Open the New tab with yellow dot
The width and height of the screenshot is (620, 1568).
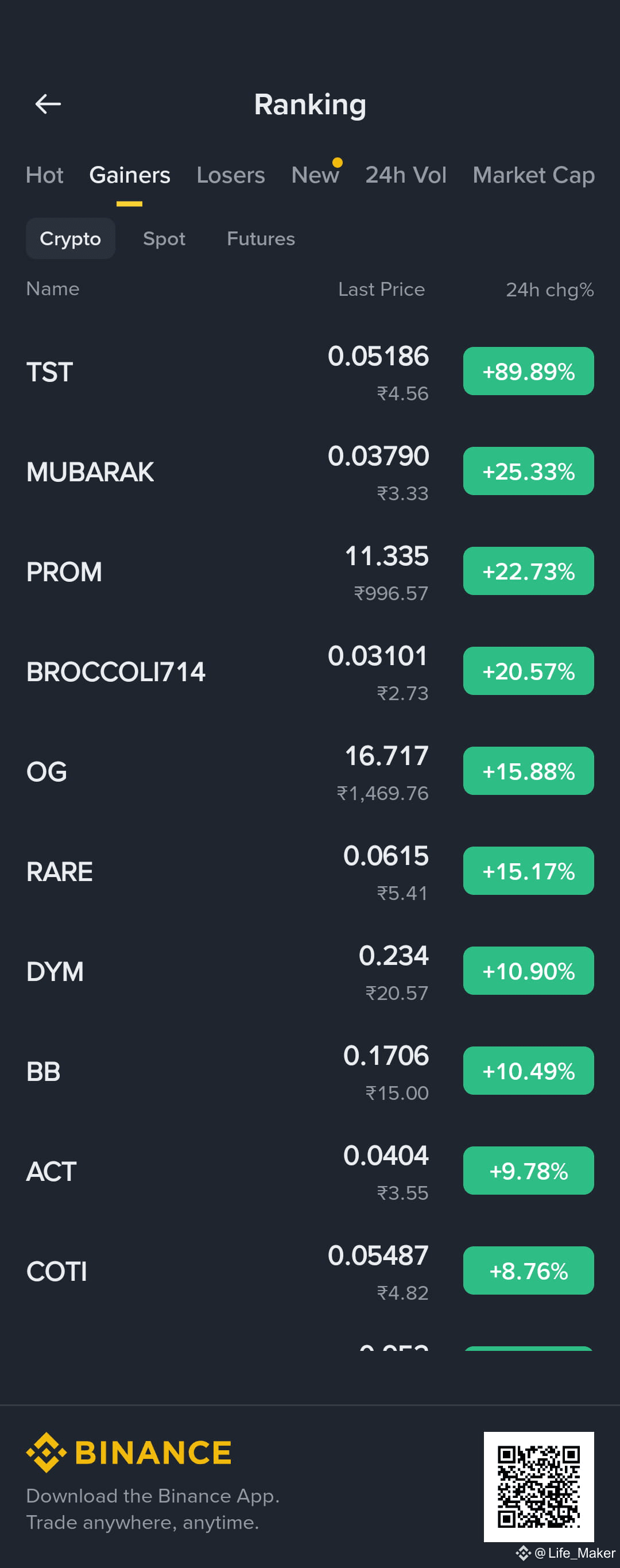(x=315, y=175)
